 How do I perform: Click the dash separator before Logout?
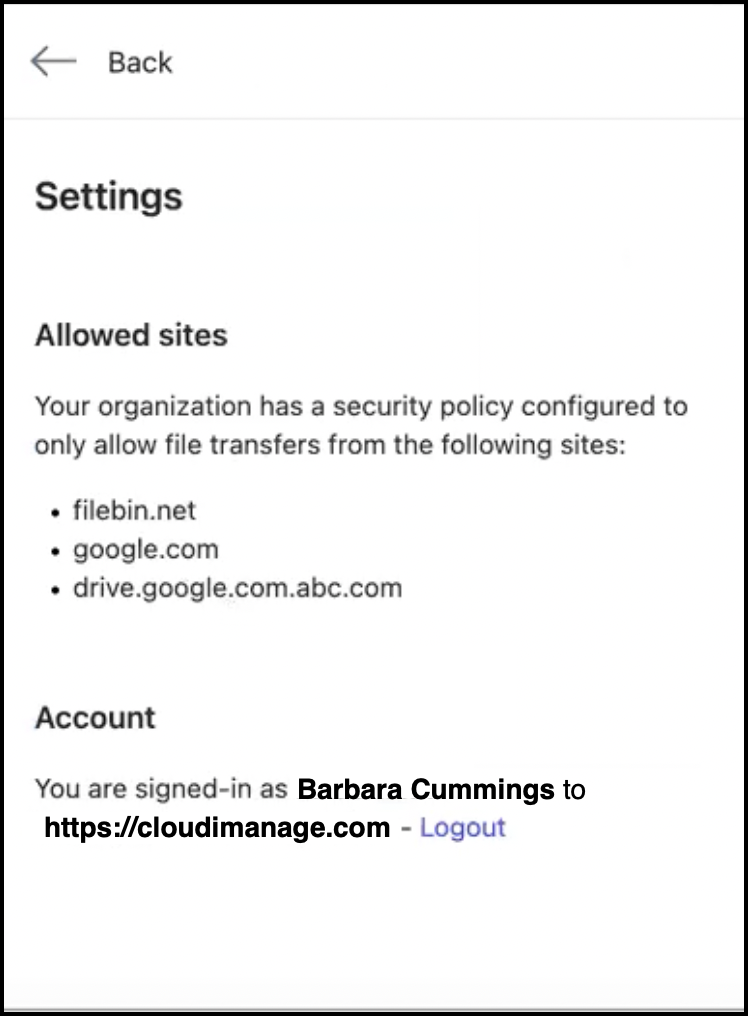click(405, 828)
